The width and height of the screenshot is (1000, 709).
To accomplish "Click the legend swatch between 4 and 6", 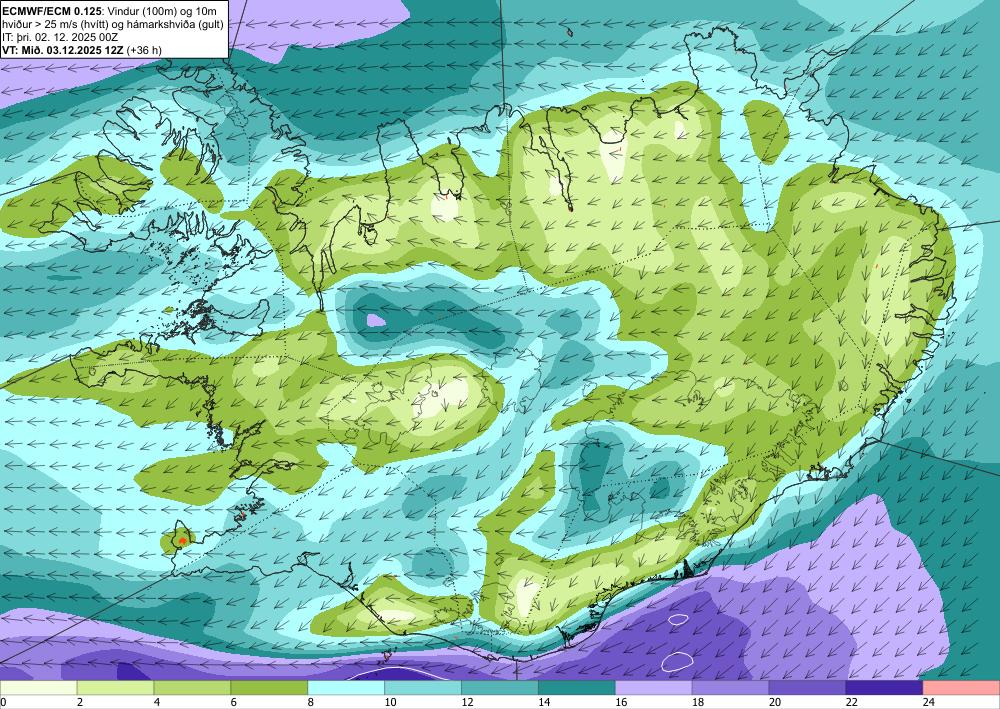I will coord(192,688).
